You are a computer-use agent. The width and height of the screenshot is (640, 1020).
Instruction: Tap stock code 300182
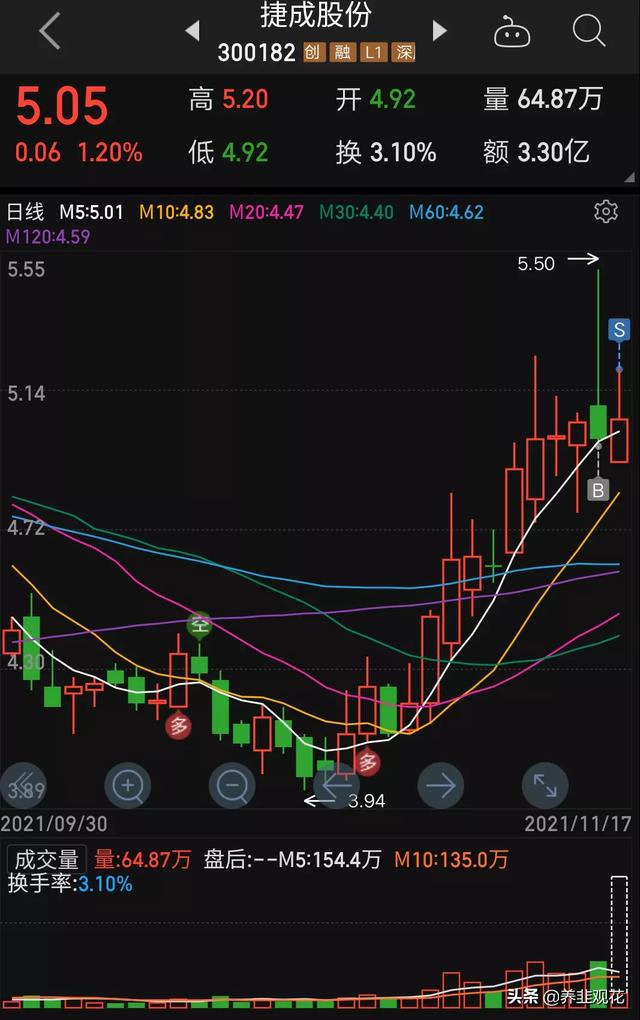point(256,52)
